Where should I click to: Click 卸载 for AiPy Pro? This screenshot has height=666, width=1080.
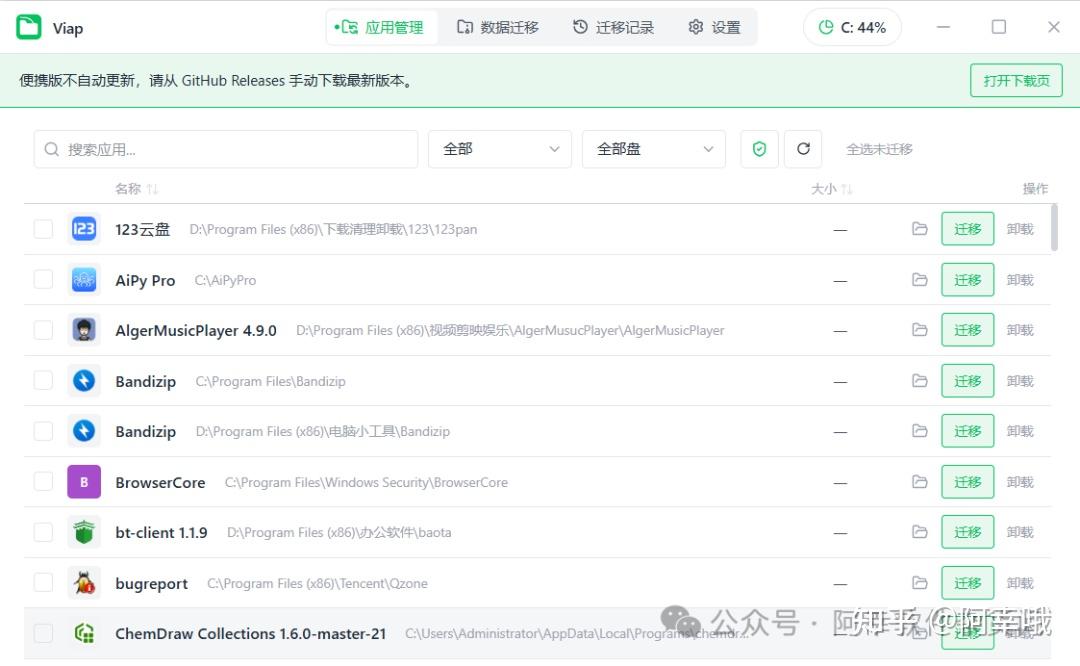pos(1020,280)
